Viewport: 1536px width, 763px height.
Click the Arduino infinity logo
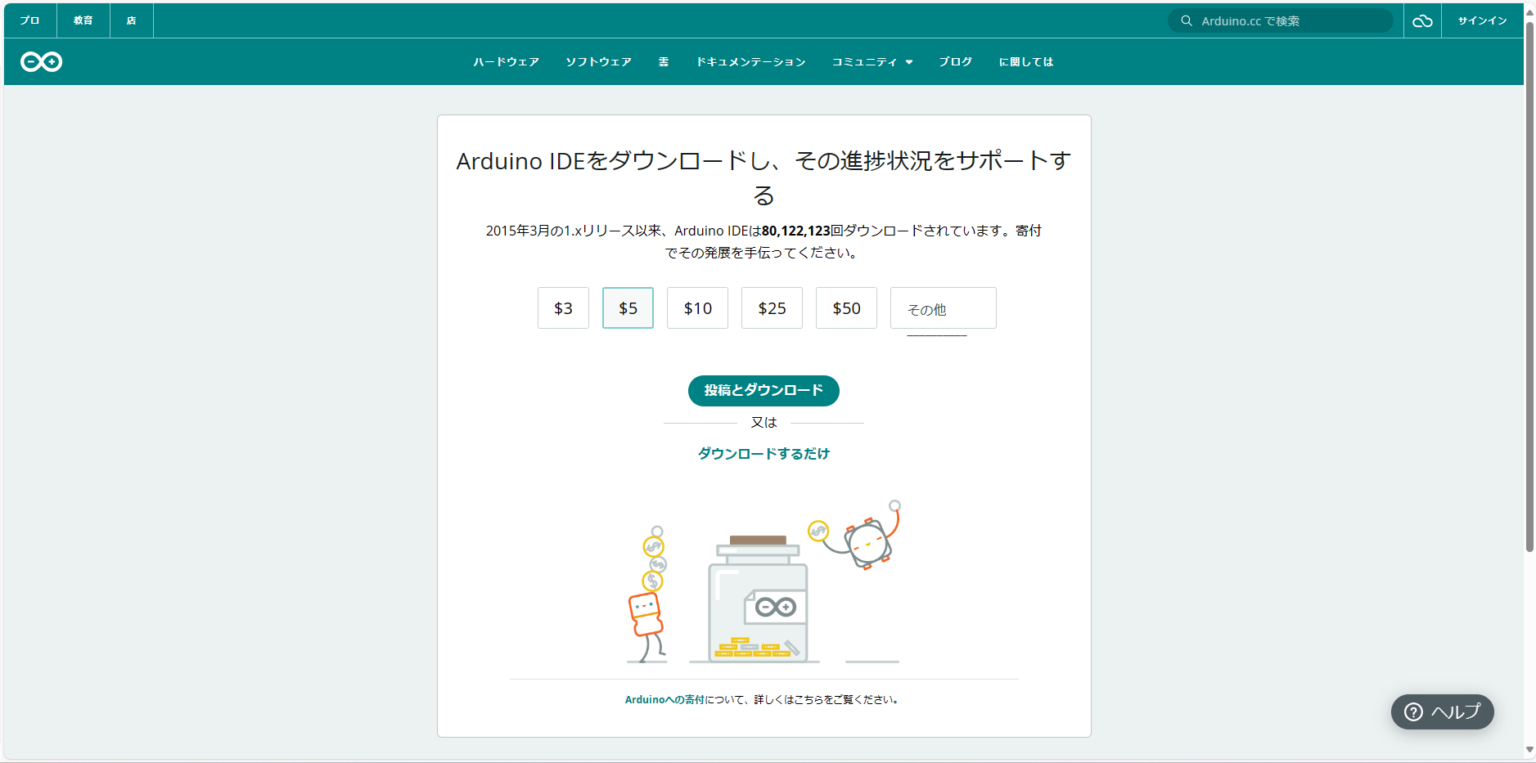click(40, 61)
